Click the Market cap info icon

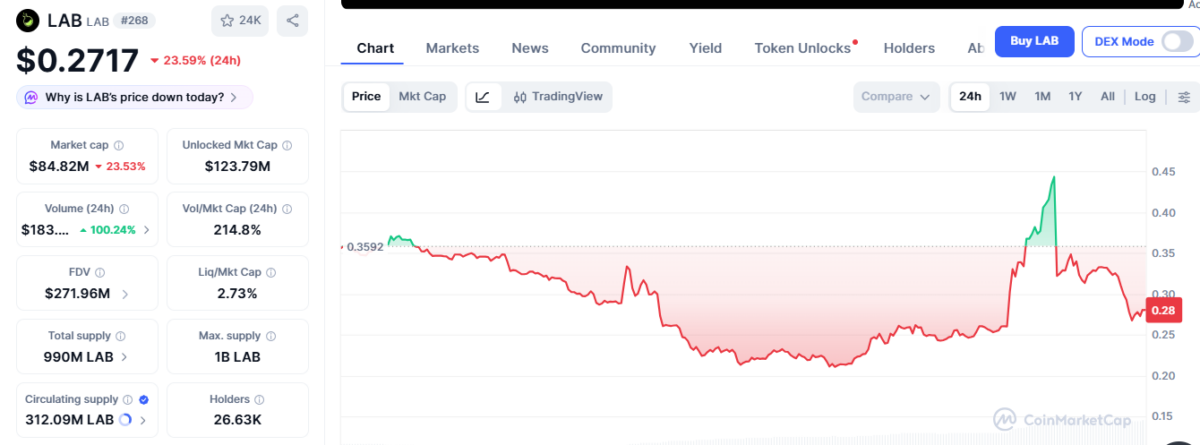(x=118, y=145)
